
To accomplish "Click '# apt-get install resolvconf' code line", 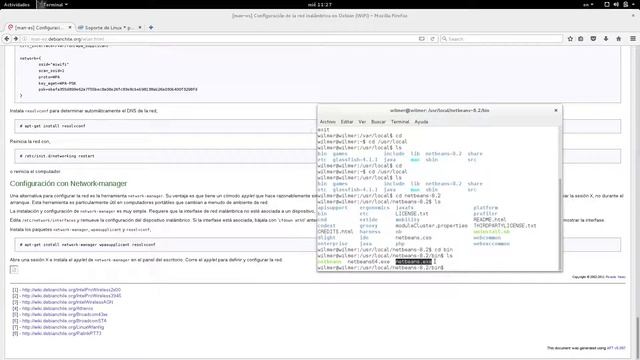I will point(53,126).
